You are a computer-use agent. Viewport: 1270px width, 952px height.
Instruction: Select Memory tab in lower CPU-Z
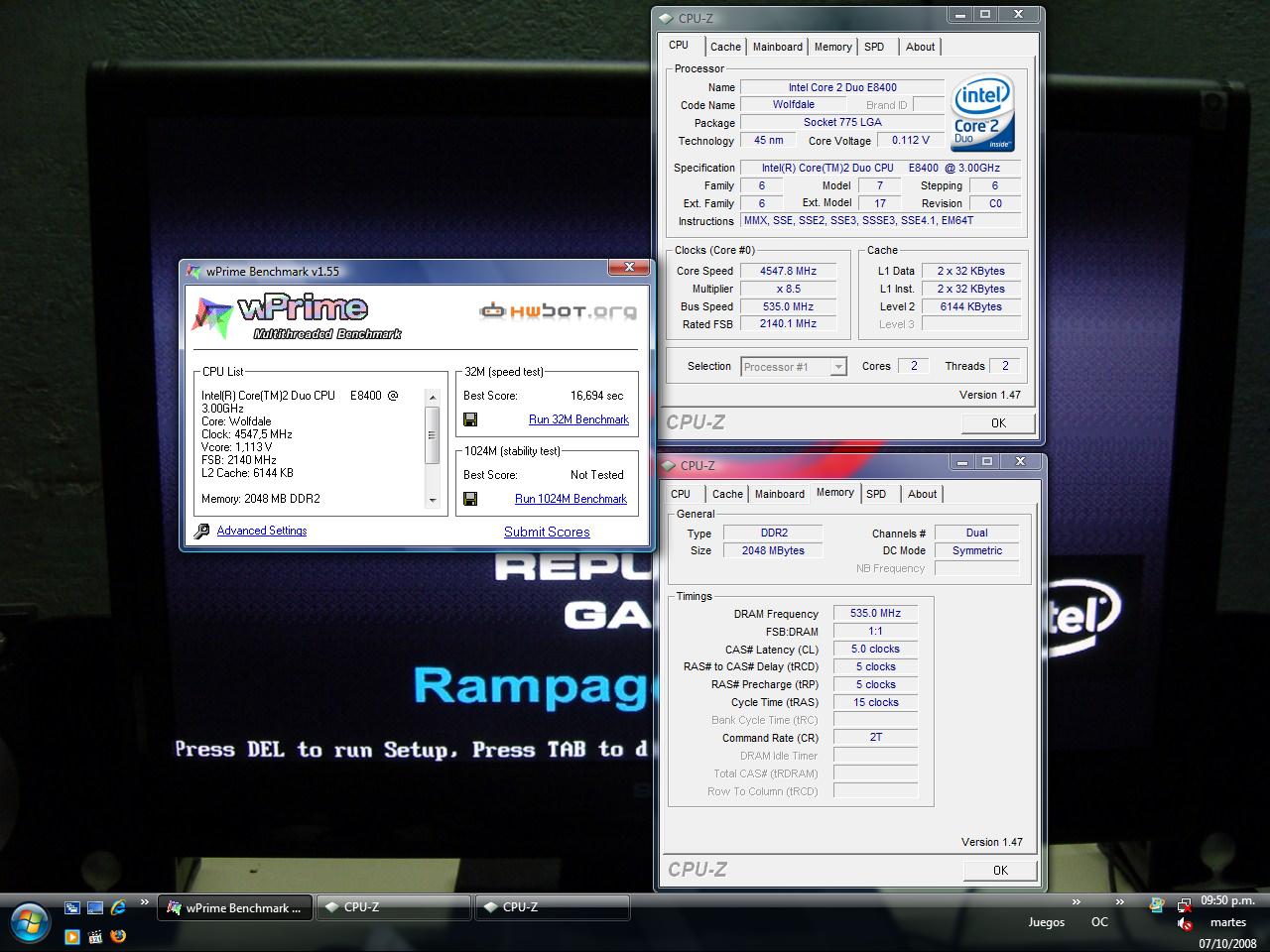(x=834, y=492)
